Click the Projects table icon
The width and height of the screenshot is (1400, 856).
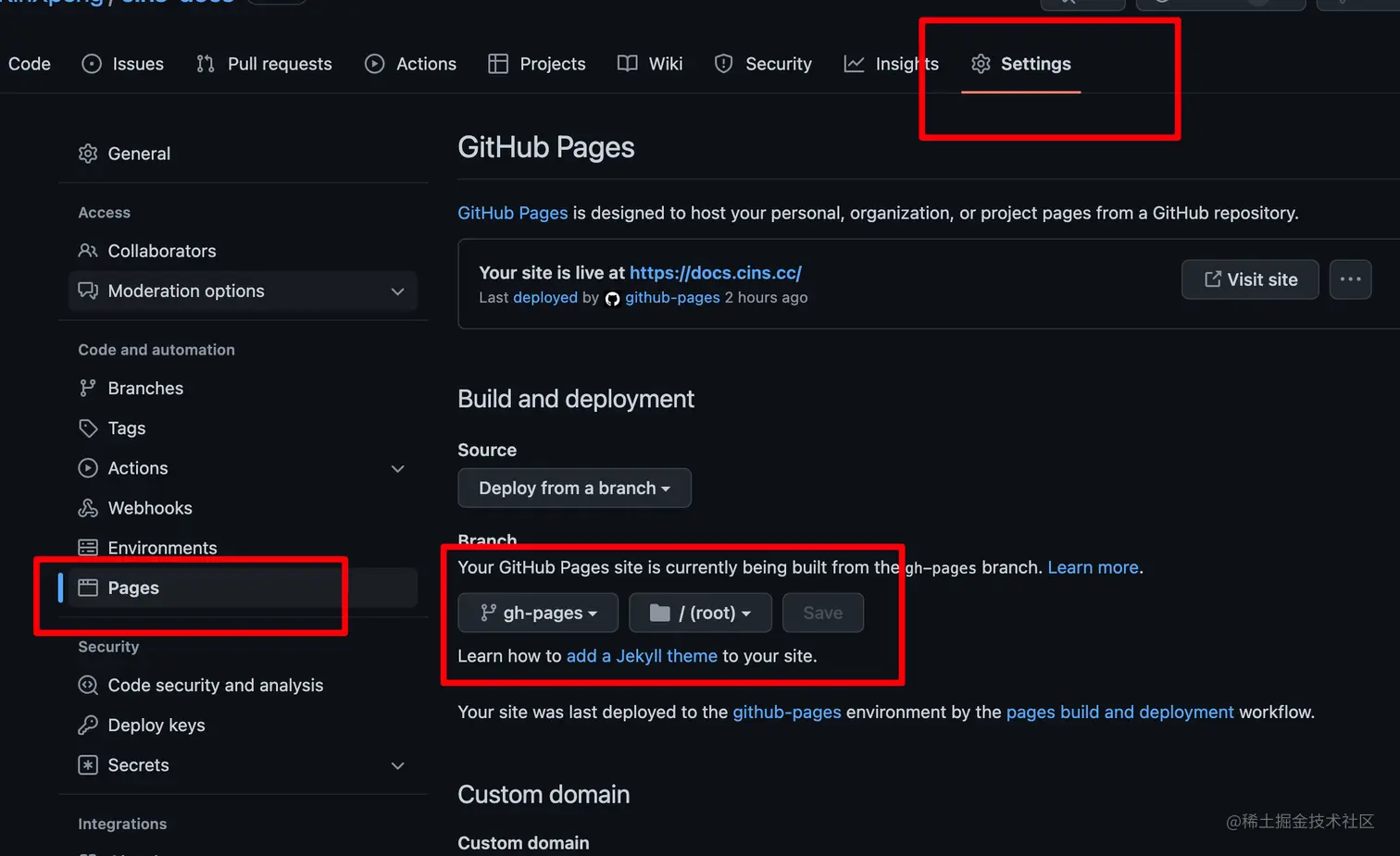[498, 64]
